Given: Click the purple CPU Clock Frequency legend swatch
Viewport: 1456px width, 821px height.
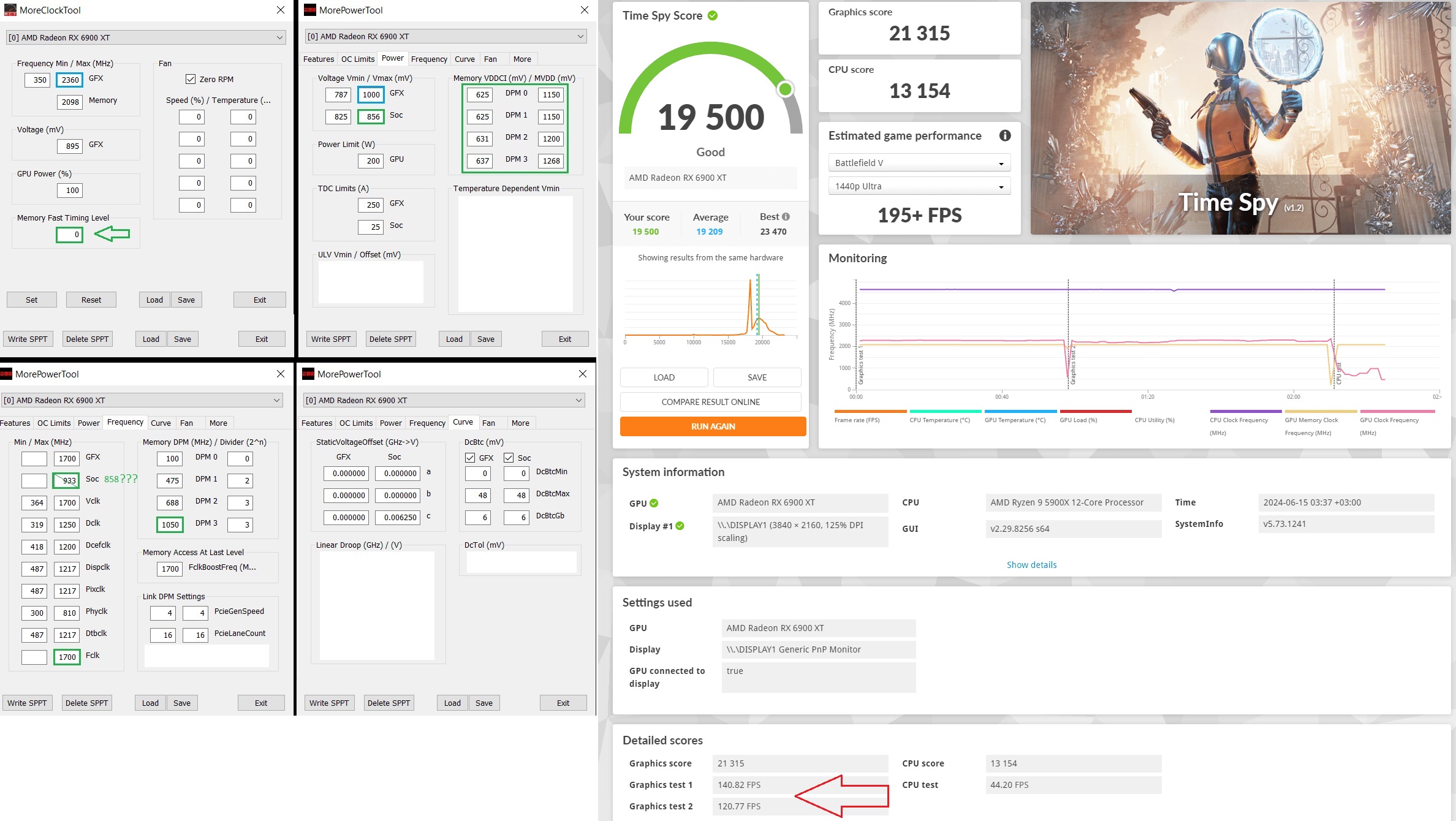Looking at the screenshot, I should (1245, 411).
